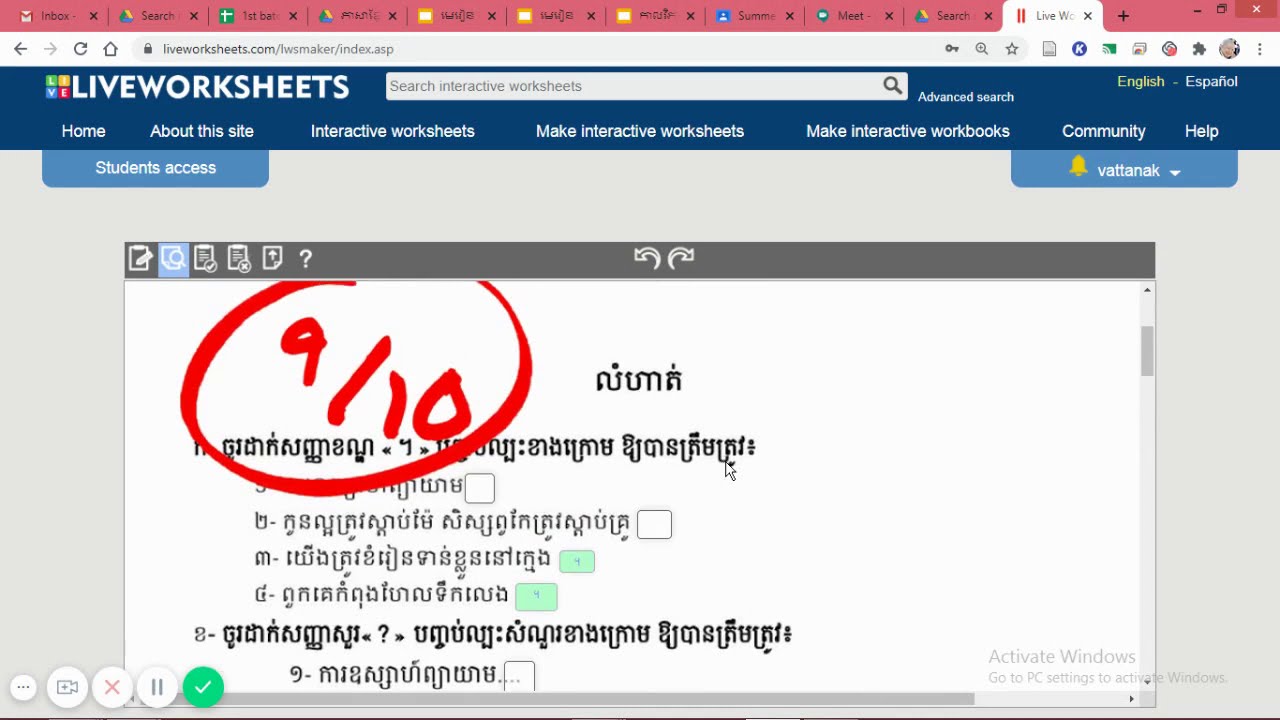
Task: Click the blue K extension icon
Action: (1079, 49)
